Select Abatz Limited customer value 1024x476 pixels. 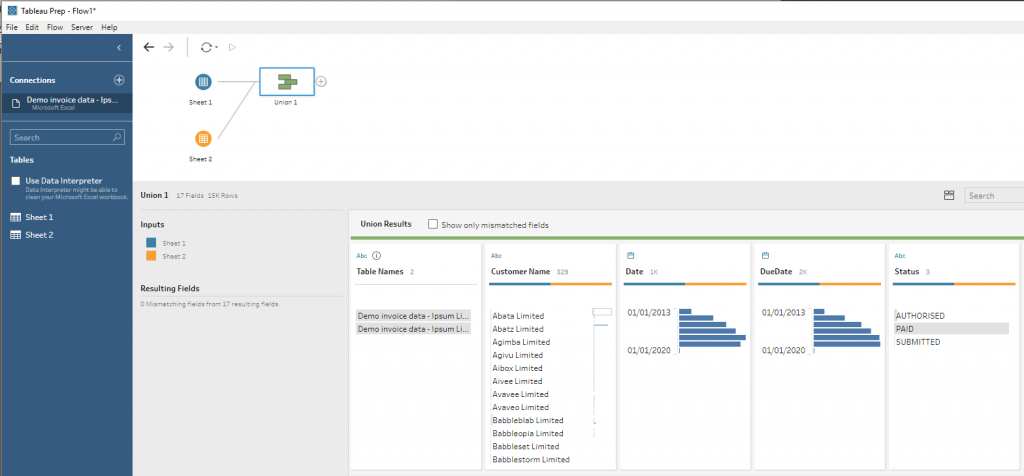coord(518,329)
